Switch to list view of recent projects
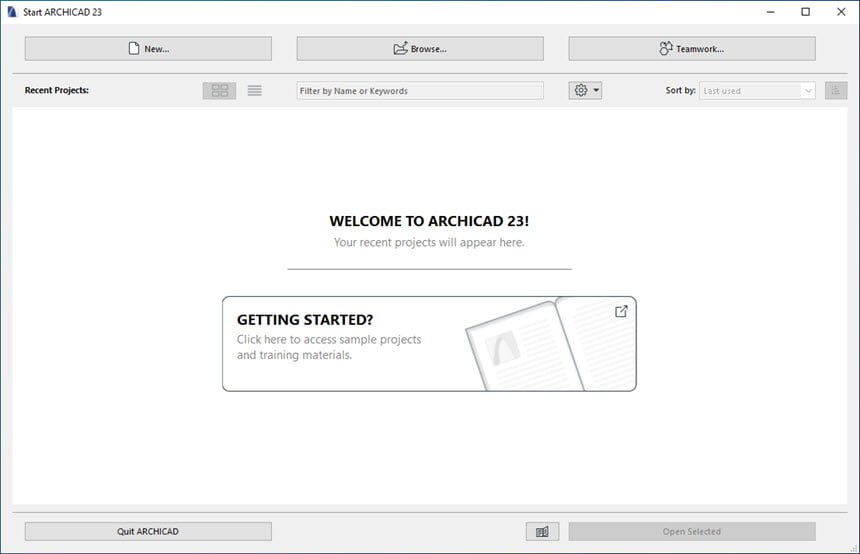 coord(254,91)
